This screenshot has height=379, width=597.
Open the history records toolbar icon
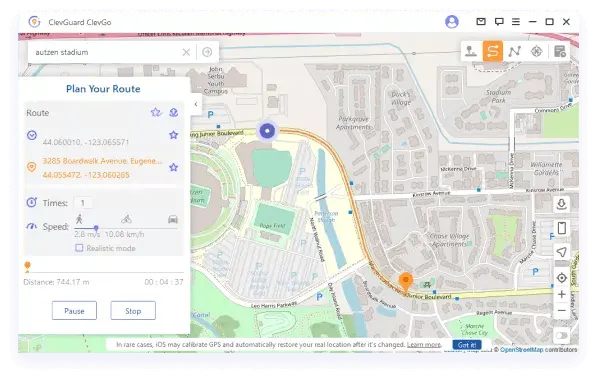click(560, 51)
